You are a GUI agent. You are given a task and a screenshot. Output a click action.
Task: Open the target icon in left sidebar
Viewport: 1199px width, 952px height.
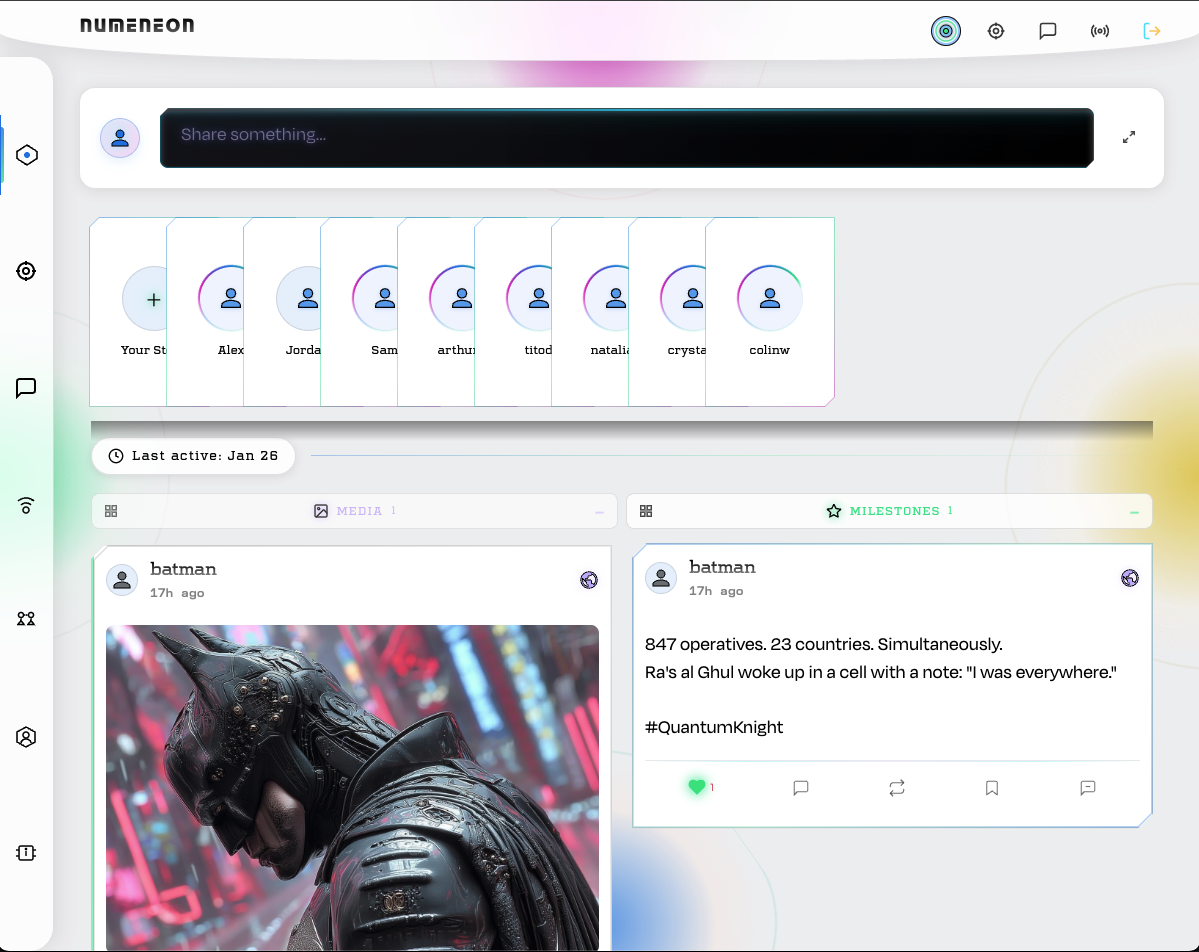[26, 271]
